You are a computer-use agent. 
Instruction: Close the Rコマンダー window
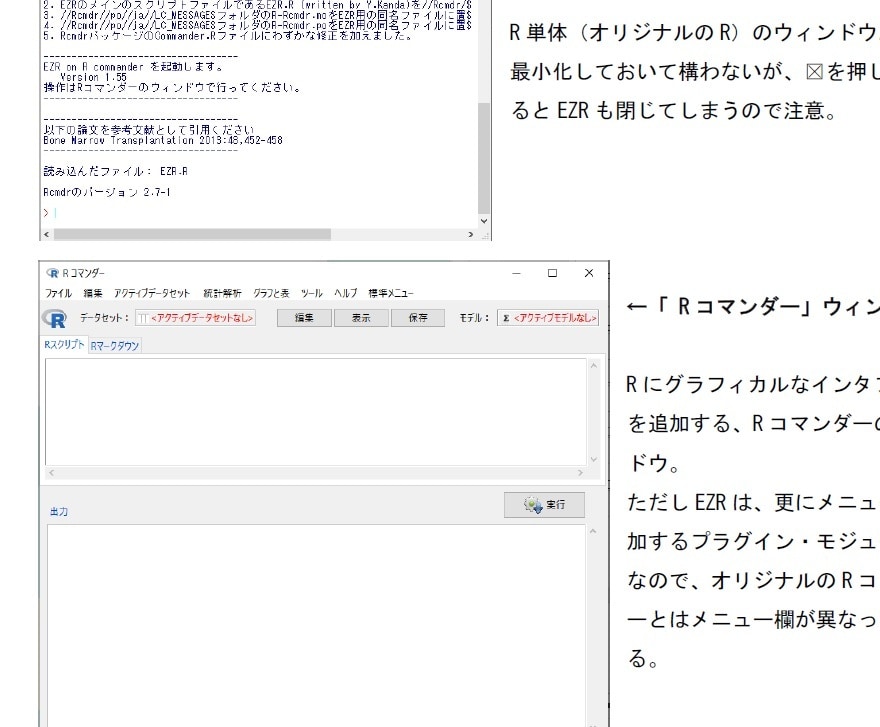589,273
